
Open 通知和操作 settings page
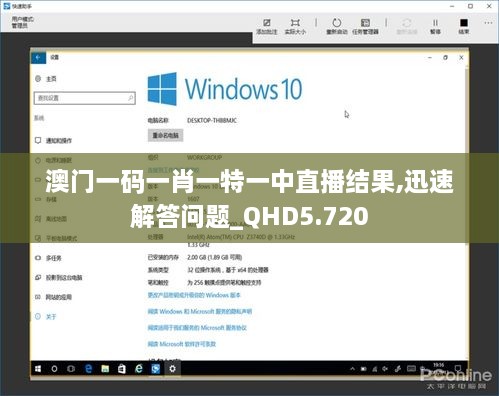tap(53, 140)
